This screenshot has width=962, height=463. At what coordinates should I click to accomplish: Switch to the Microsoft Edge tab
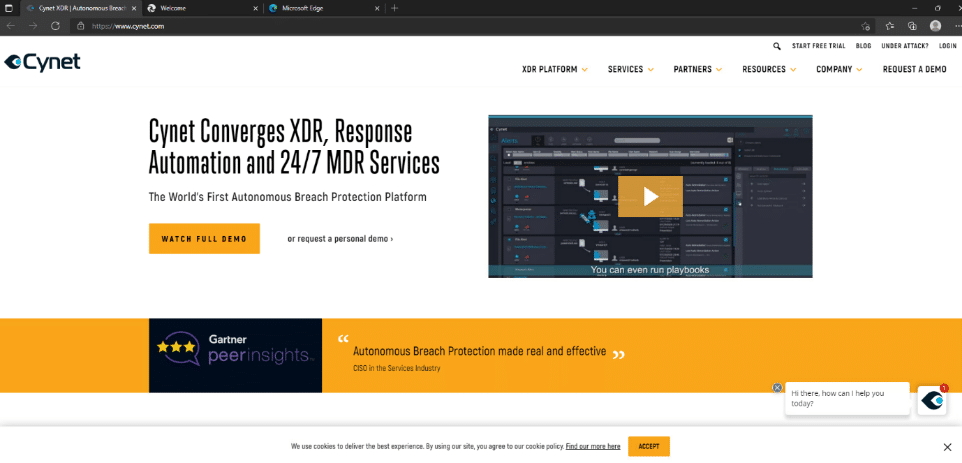tap(323, 8)
